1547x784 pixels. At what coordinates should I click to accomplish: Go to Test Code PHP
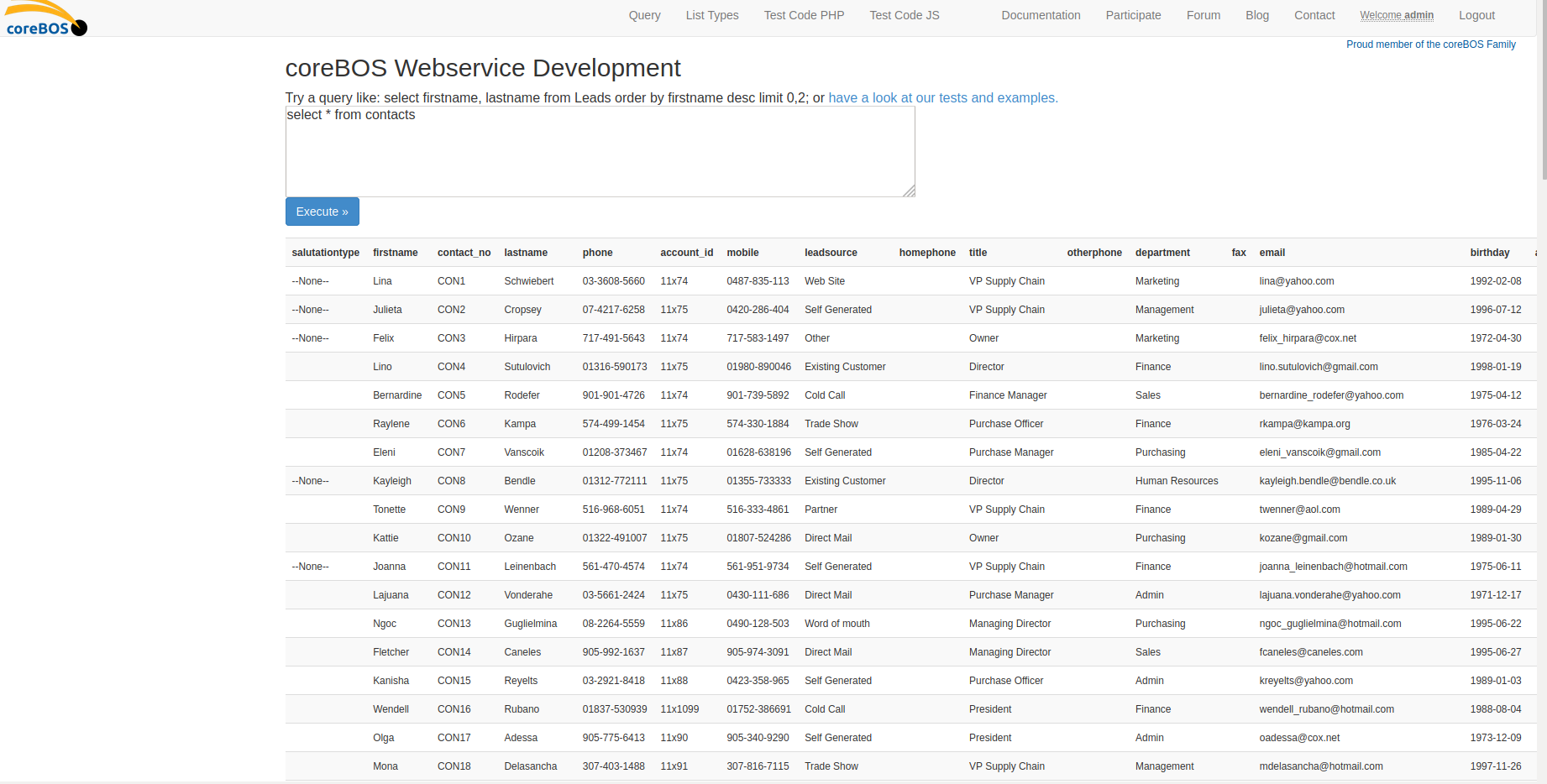[804, 15]
